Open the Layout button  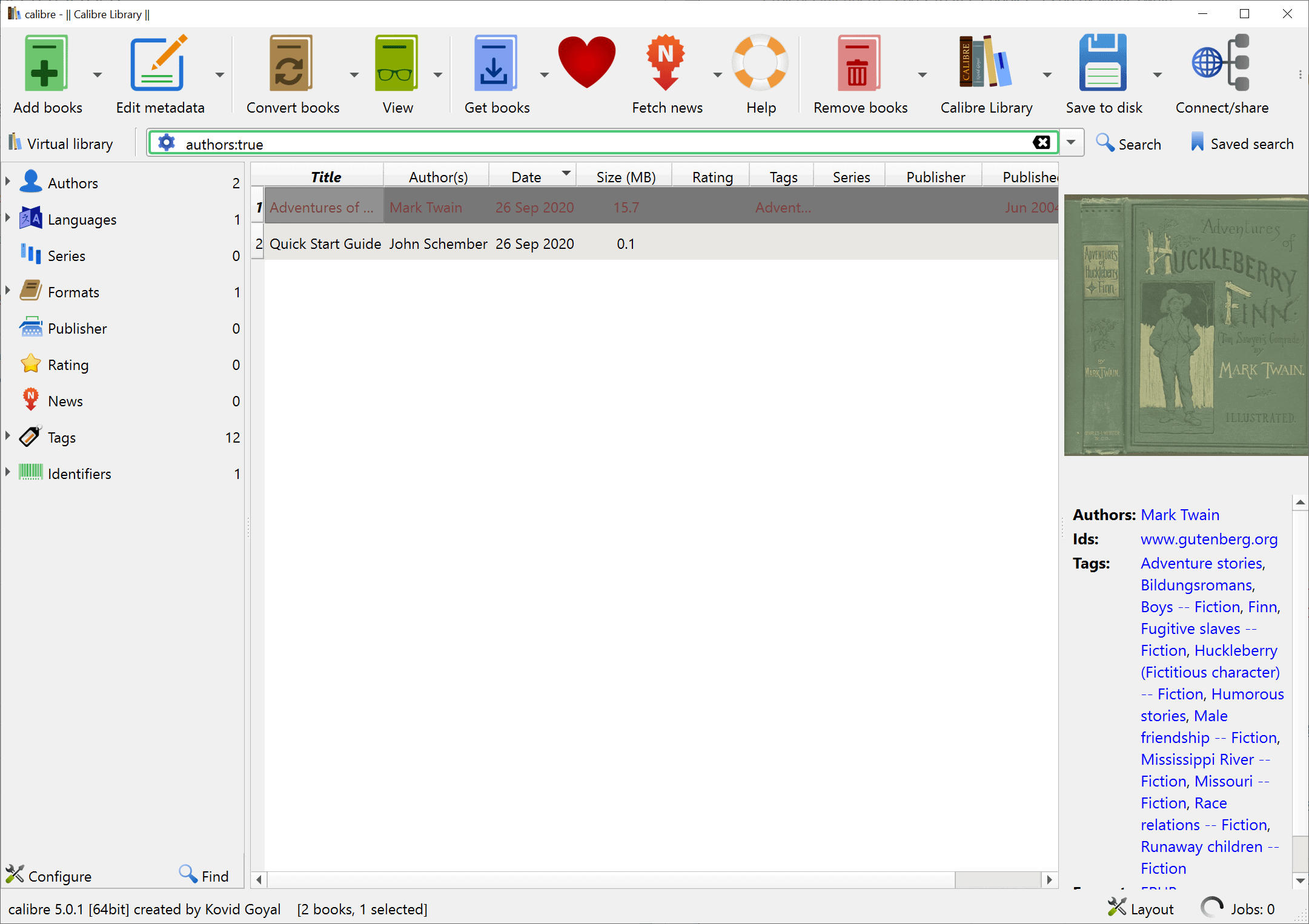(1141, 909)
